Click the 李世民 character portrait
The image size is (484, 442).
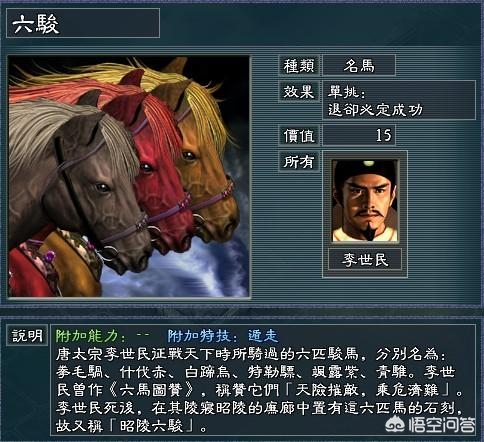(365, 201)
